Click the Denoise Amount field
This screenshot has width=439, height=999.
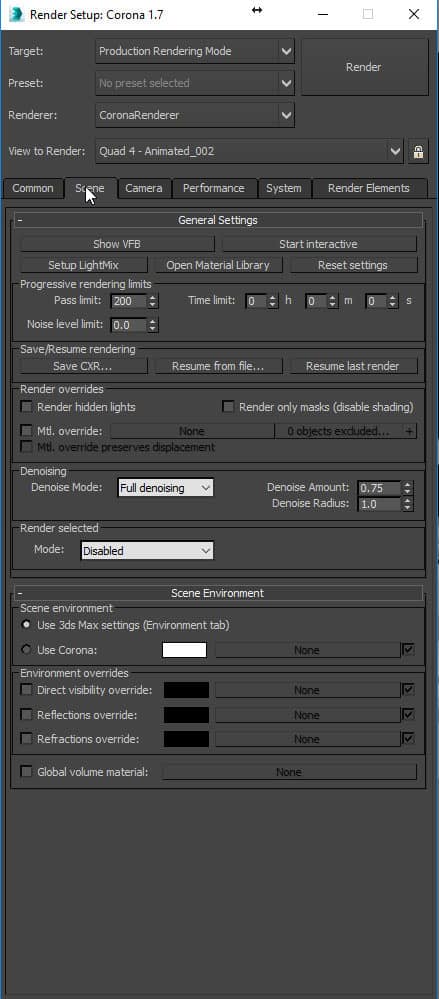click(379, 488)
